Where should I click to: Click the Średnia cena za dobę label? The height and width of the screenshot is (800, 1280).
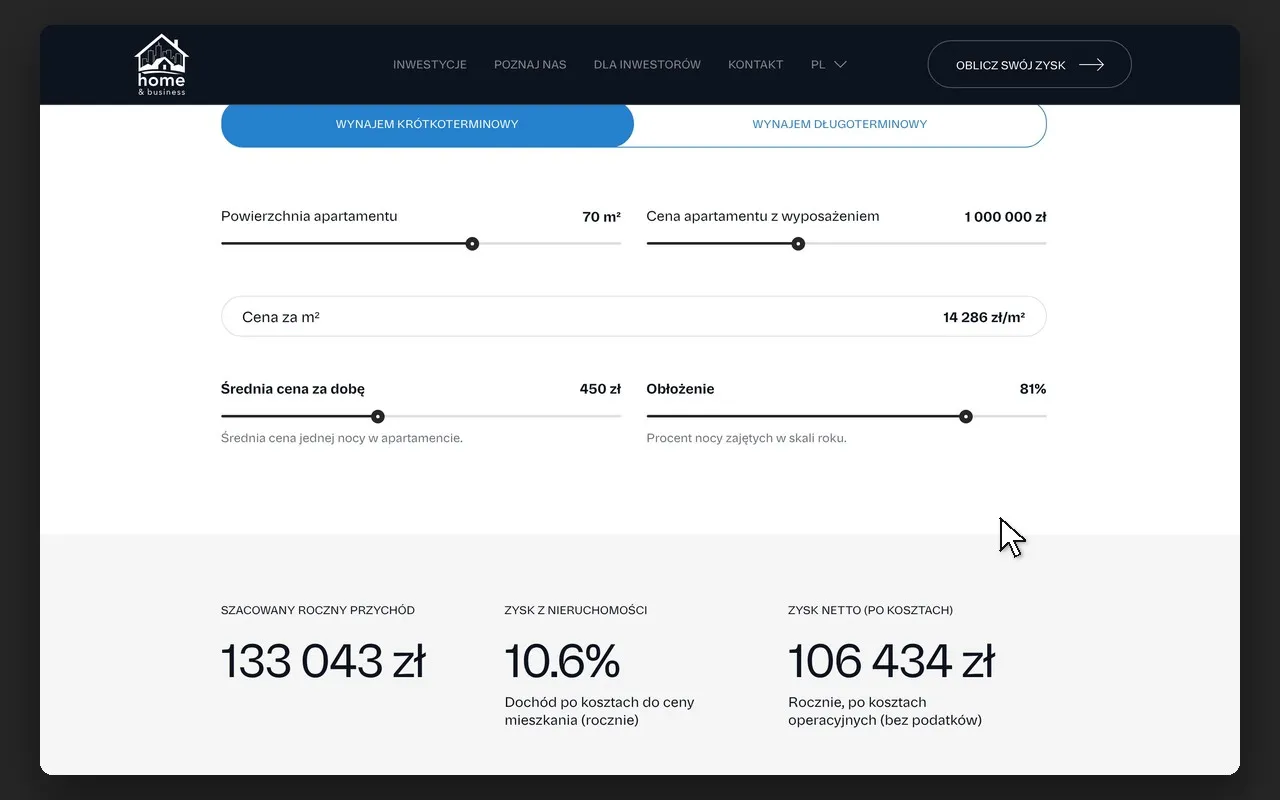293,390
